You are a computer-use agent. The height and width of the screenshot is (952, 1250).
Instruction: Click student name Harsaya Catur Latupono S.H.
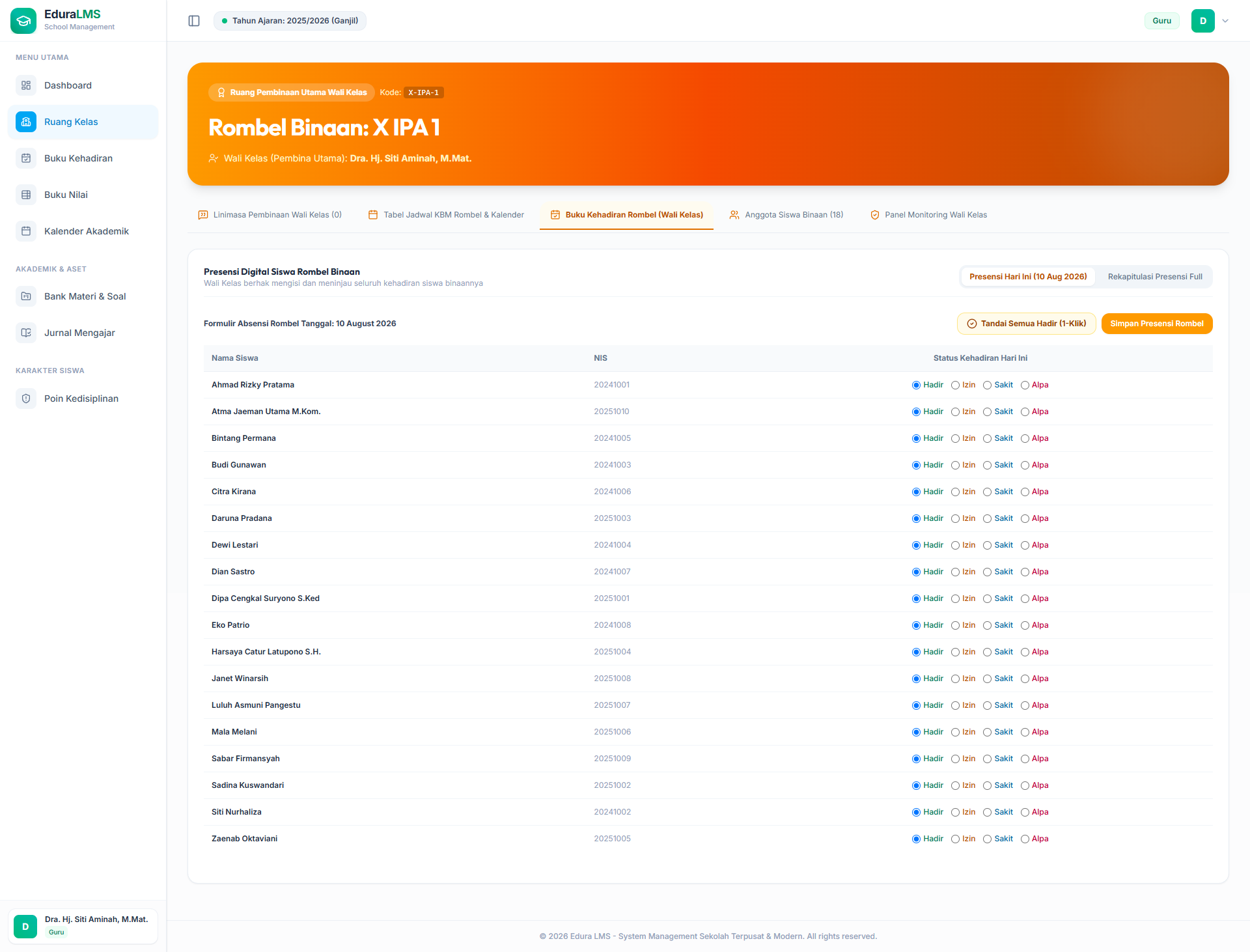point(266,652)
